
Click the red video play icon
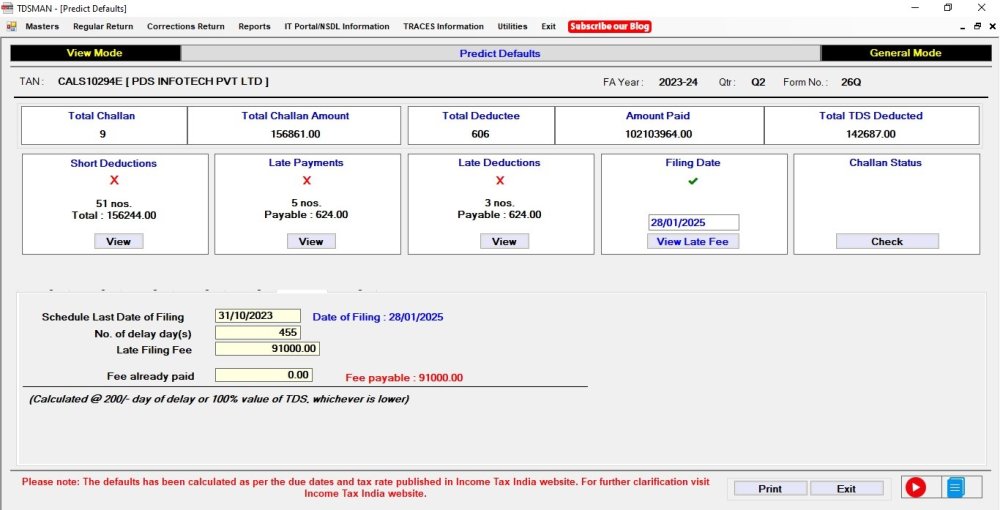915,488
